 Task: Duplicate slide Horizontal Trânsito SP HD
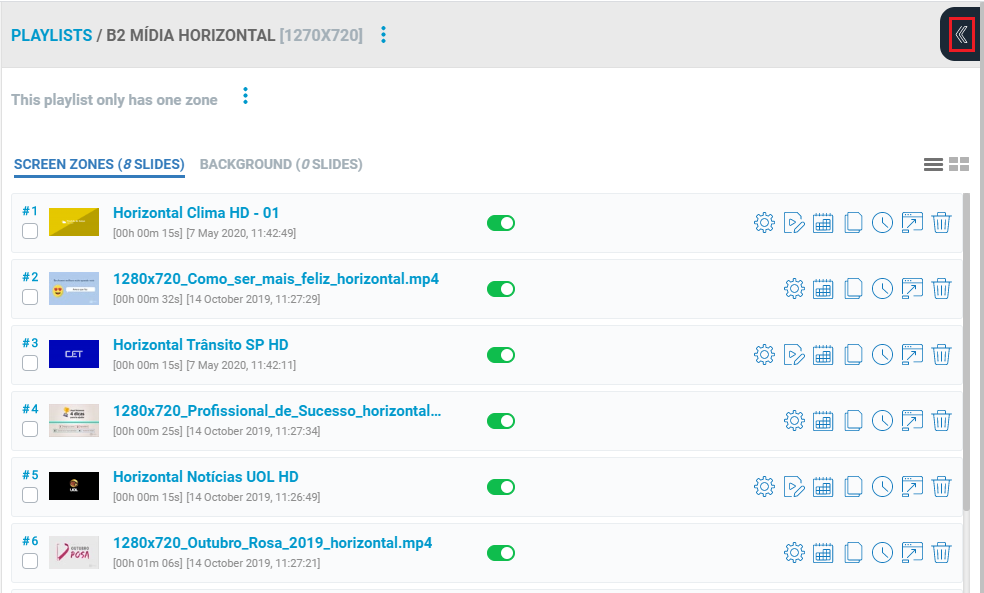tap(853, 355)
